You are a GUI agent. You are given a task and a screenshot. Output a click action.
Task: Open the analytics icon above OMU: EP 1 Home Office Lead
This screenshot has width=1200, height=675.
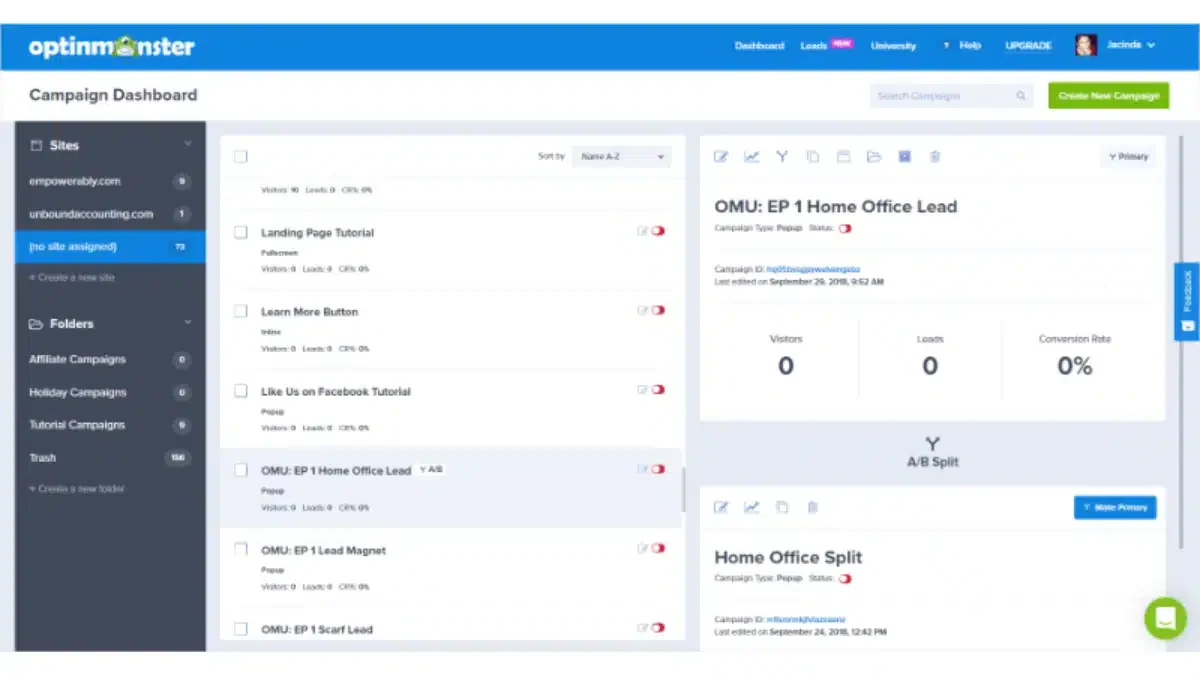tap(752, 157)
